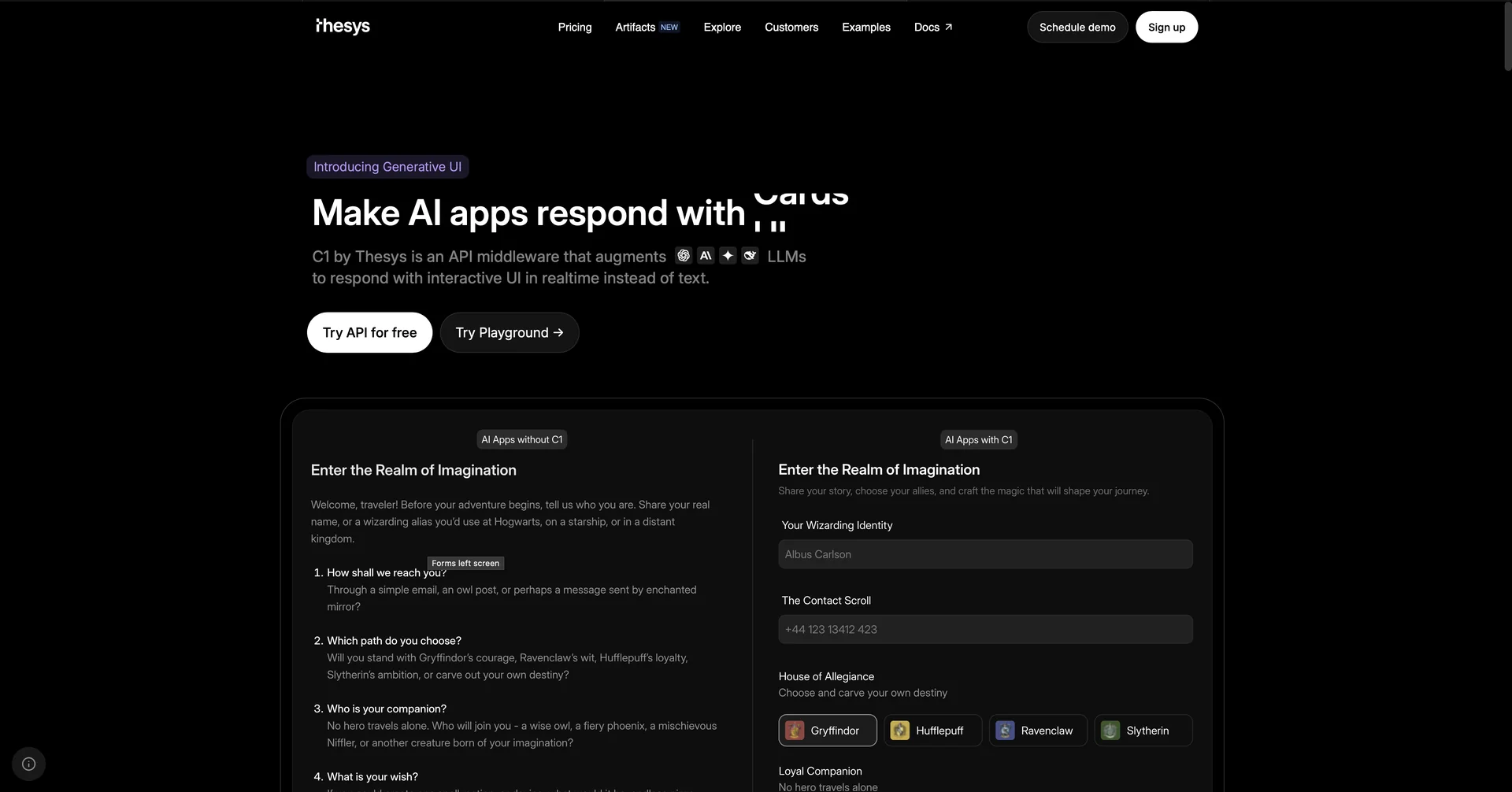Click the Anthropic logo icon
This screenshot has height=792, width=1512.
[706, 256]
